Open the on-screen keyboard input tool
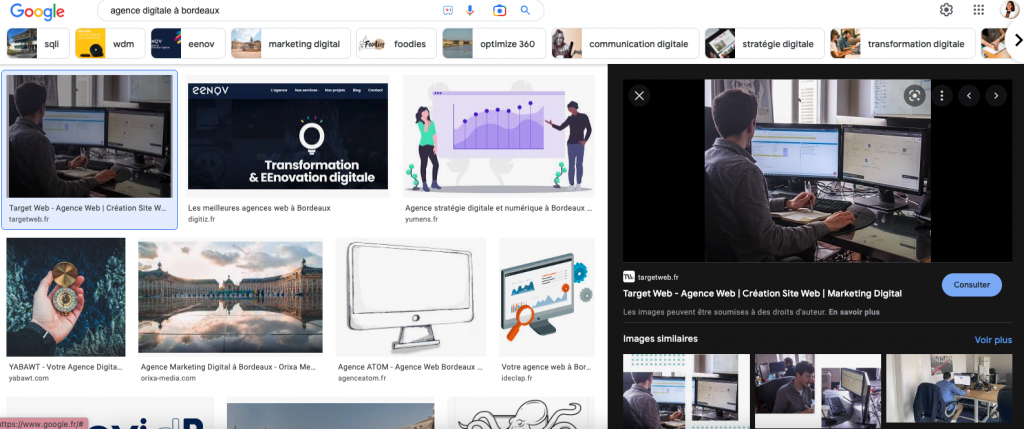 click(x=447, y=10)
